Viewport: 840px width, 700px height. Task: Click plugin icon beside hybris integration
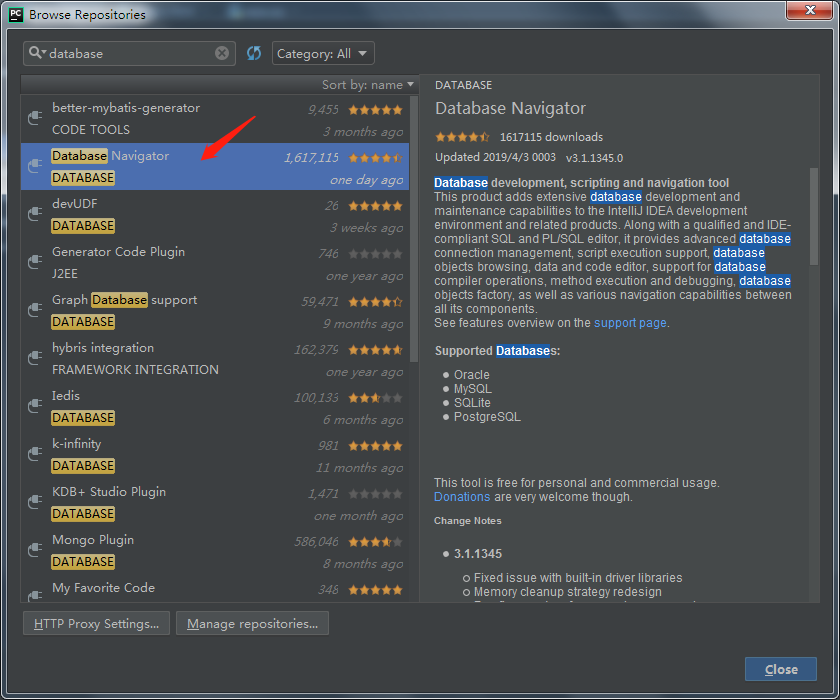click(x=35, y=358)
